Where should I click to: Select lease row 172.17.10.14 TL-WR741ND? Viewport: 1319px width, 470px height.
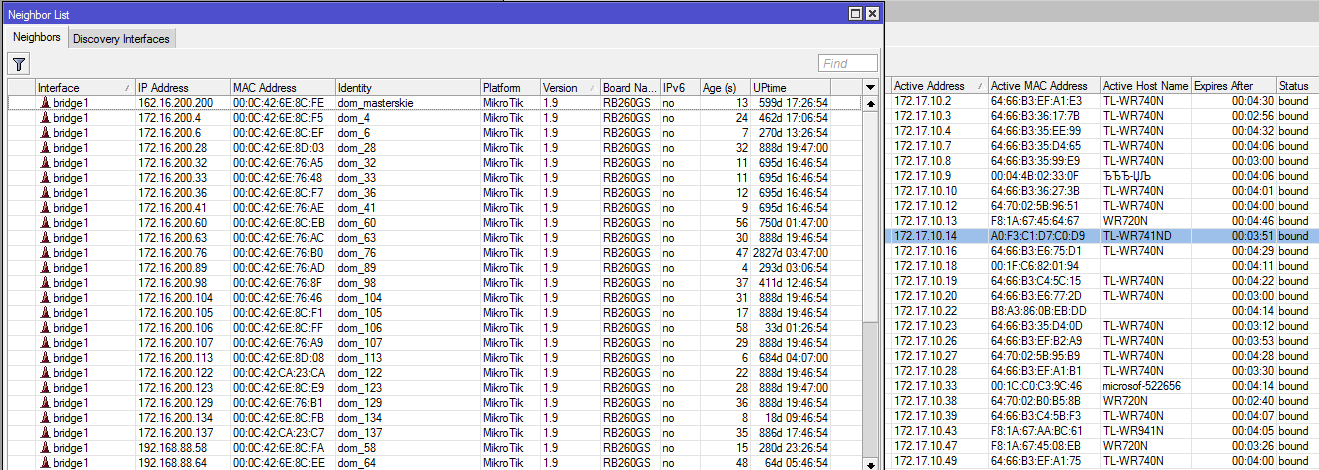coord(1104,236)
